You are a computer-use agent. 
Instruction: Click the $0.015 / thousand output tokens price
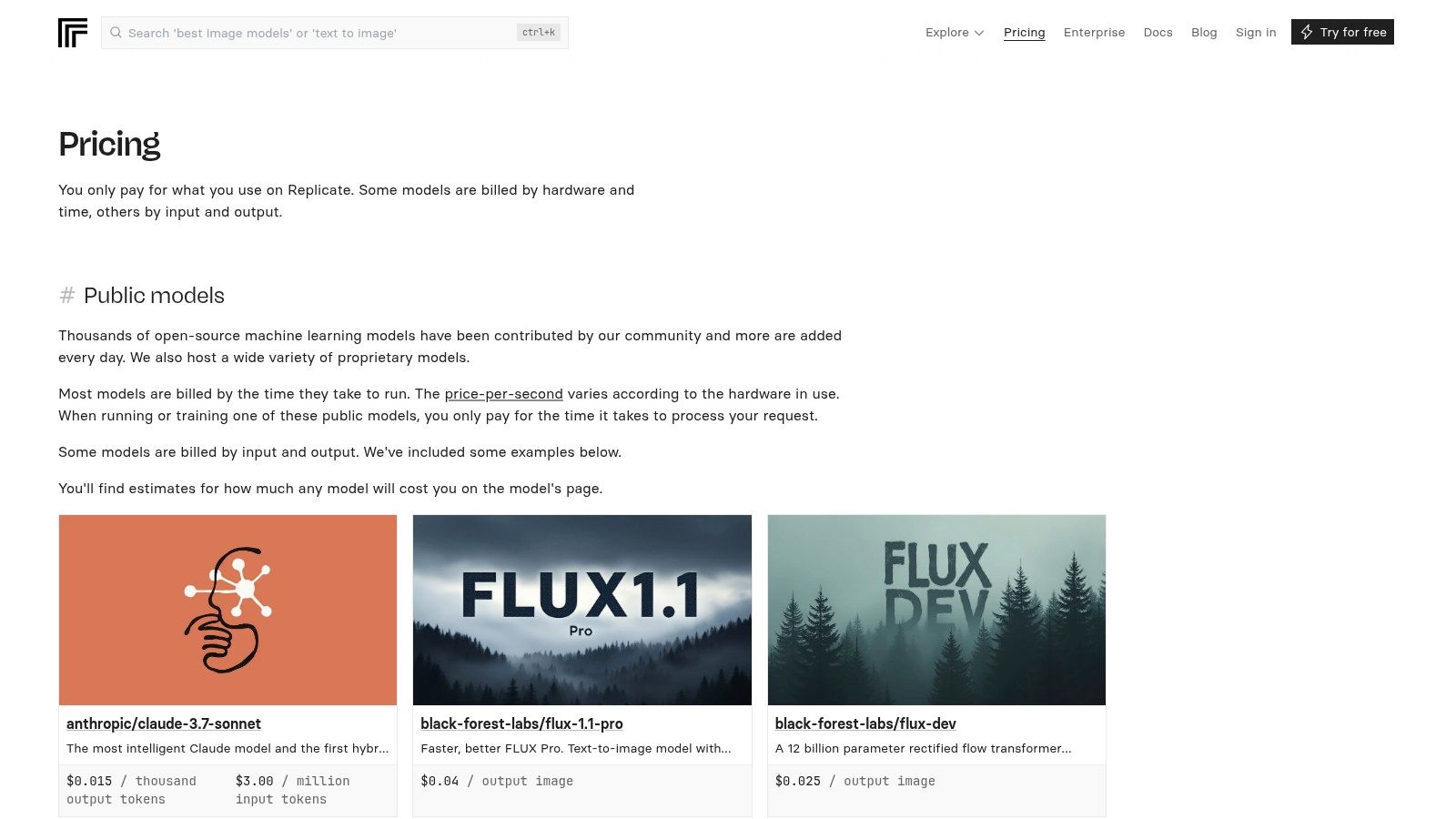point(132,790)
